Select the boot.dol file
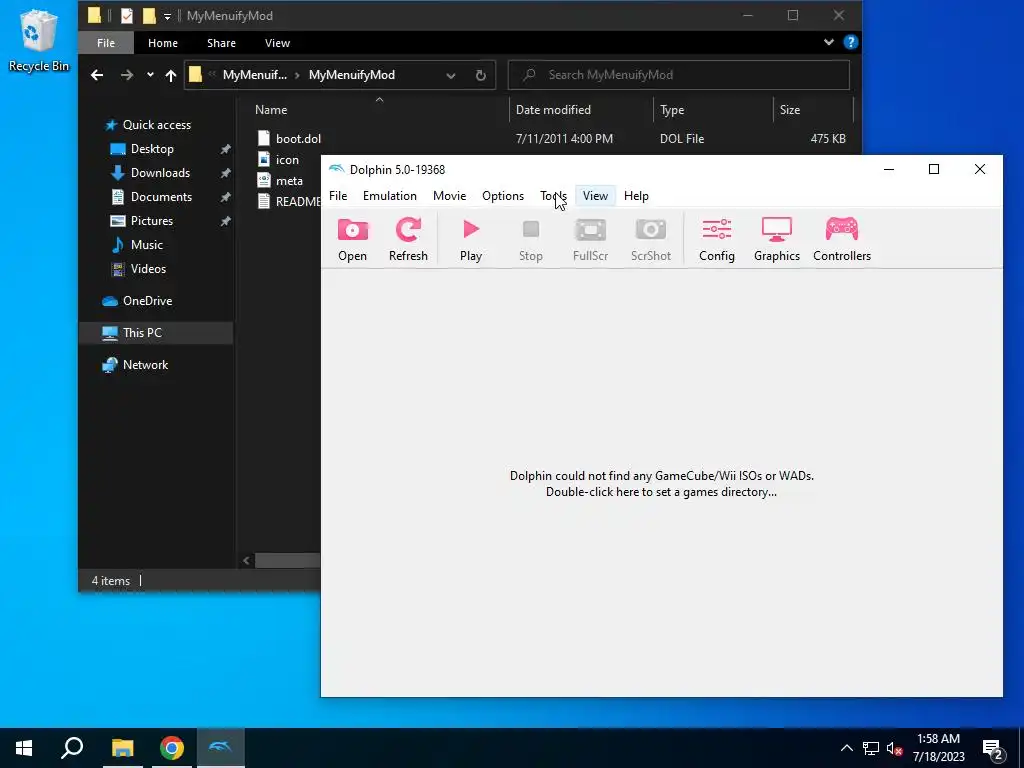Screen dimensions: 1024x768 [298, 138]
